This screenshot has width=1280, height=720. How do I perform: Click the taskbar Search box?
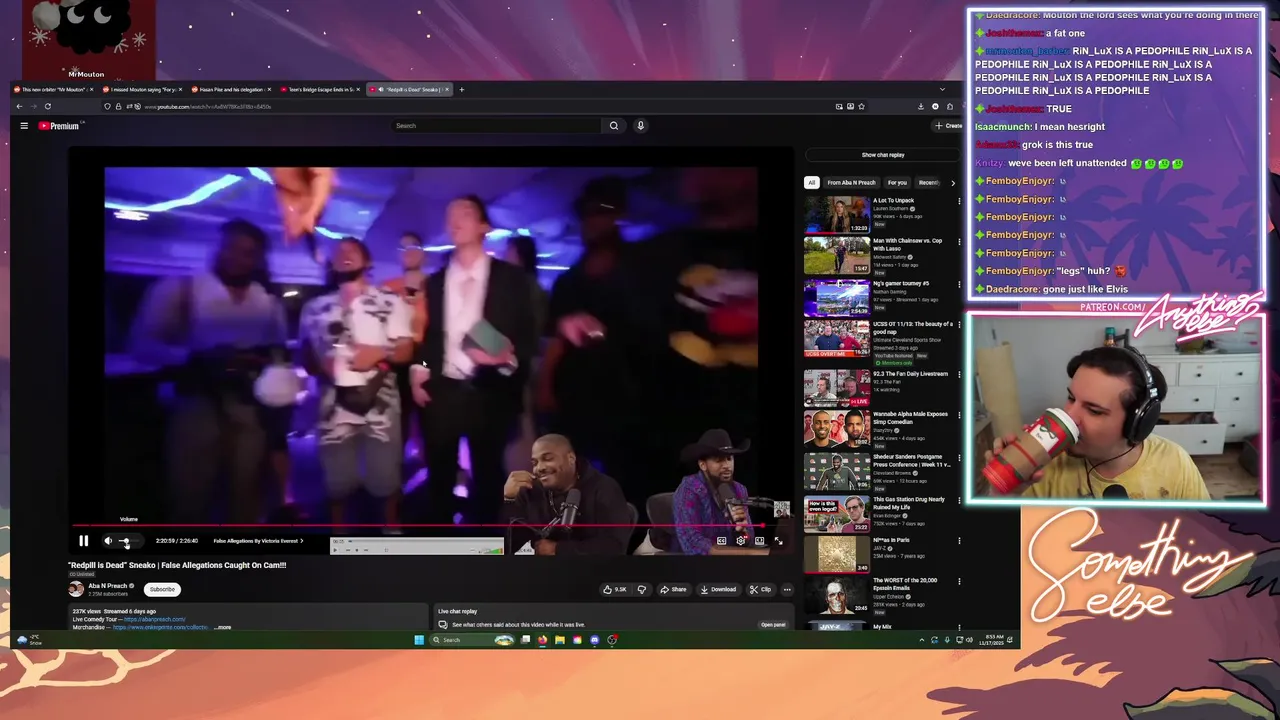pyautogui.click(x=472, y=640)
